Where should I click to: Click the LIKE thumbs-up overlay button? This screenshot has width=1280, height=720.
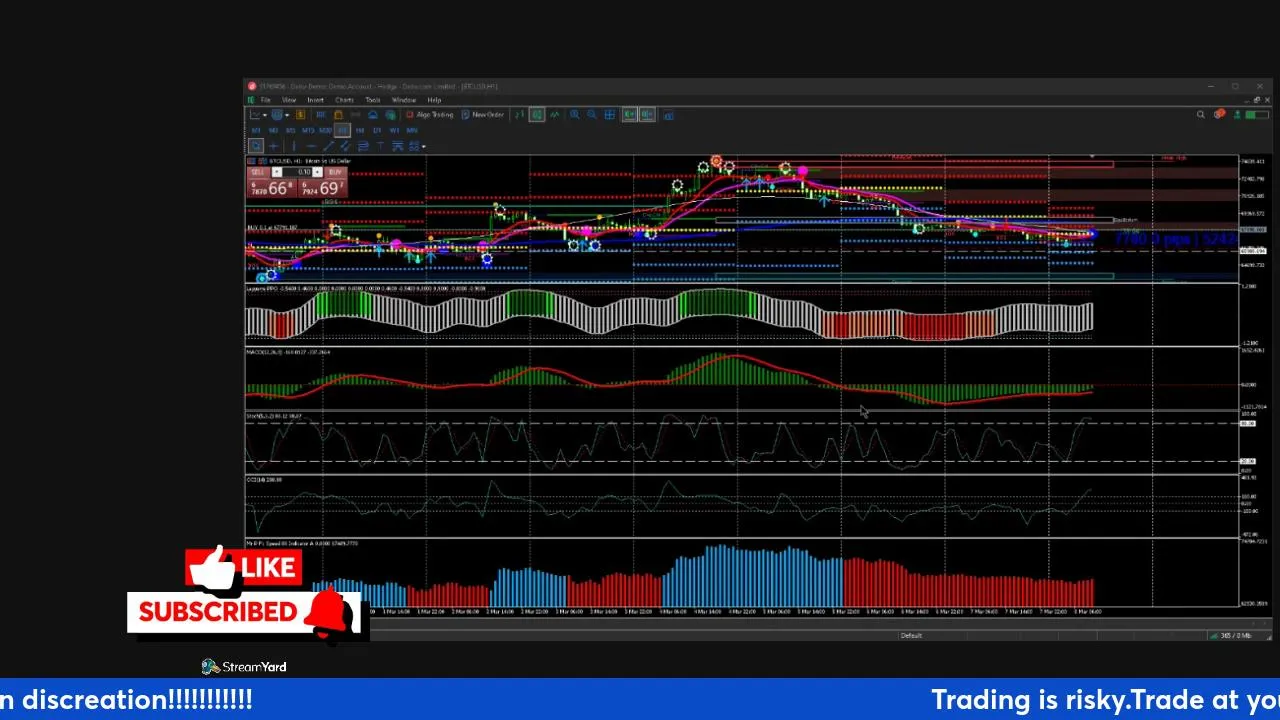243,568
